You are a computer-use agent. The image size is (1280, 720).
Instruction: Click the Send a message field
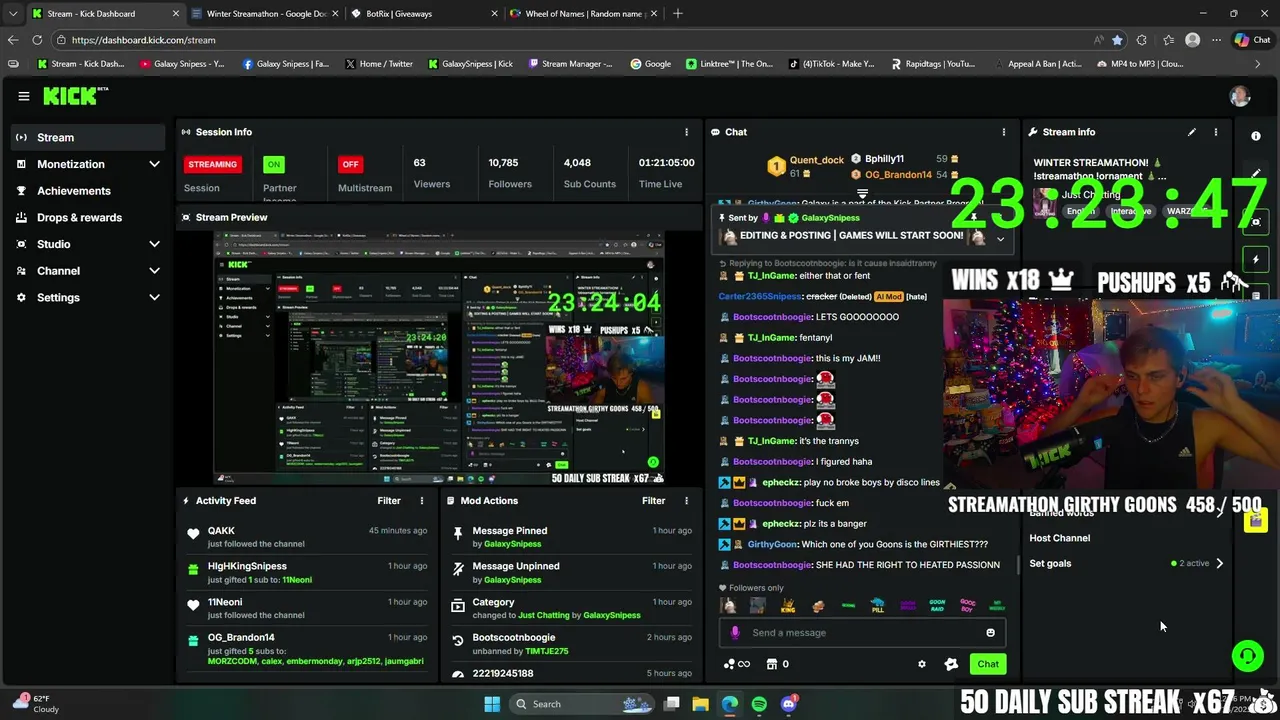tap(860, 633)
